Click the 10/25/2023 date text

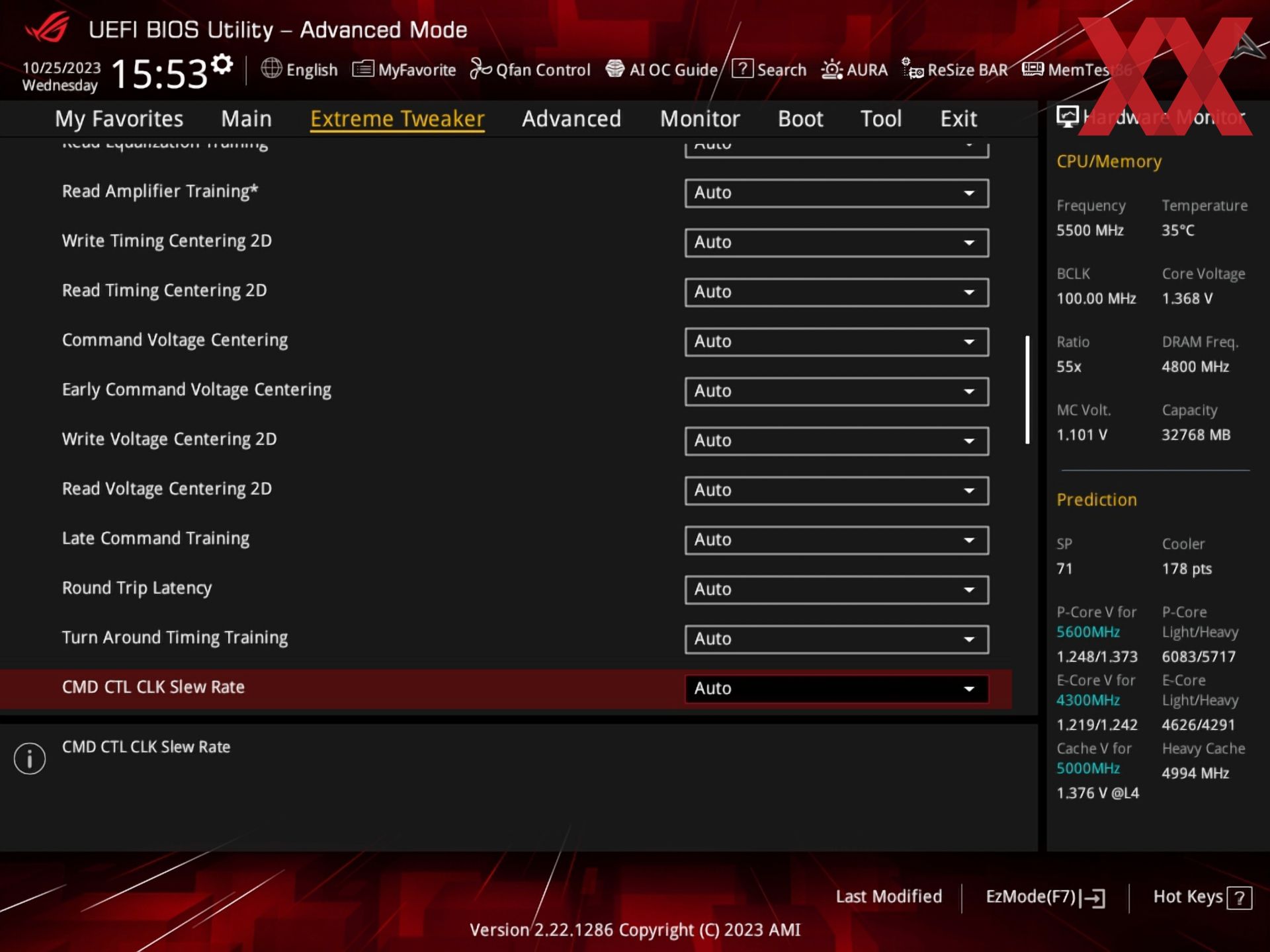point(62,67)
